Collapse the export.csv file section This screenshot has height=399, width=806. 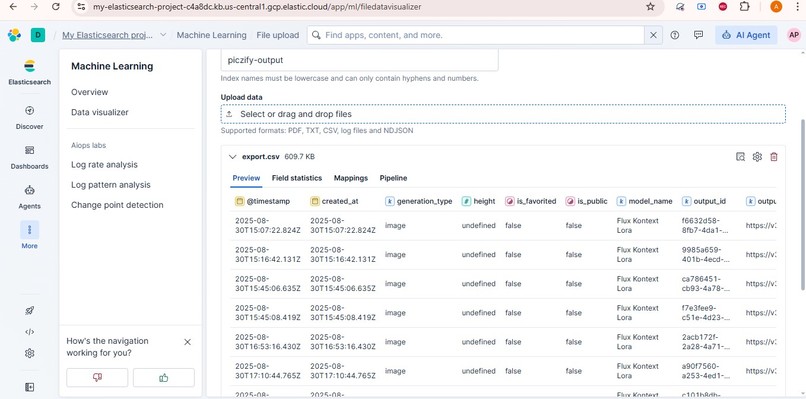coord(232,157)
